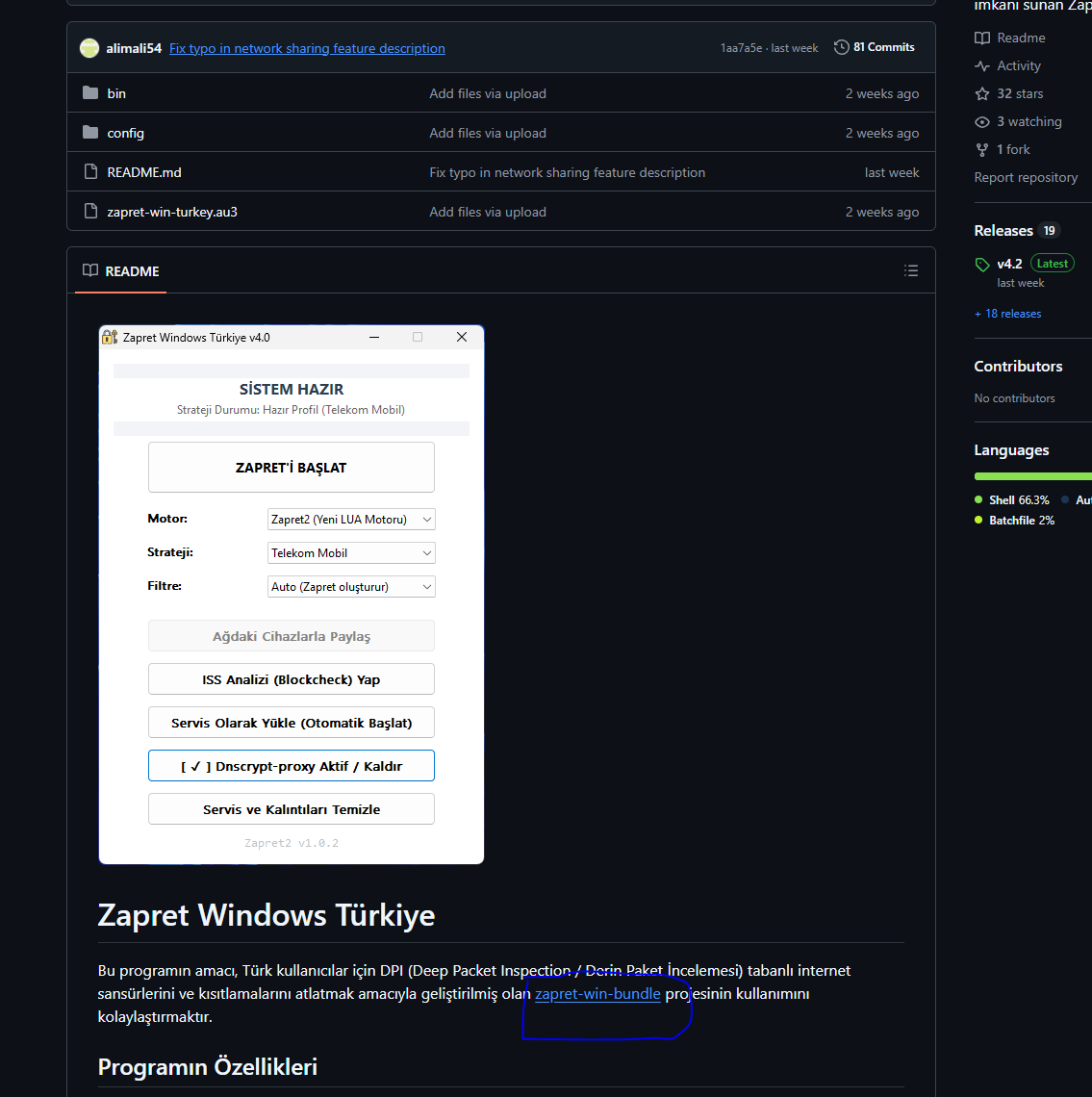This screenshot has width=1092, height=1097.
Task: Click Report repository link
Action: (1026, 178)
